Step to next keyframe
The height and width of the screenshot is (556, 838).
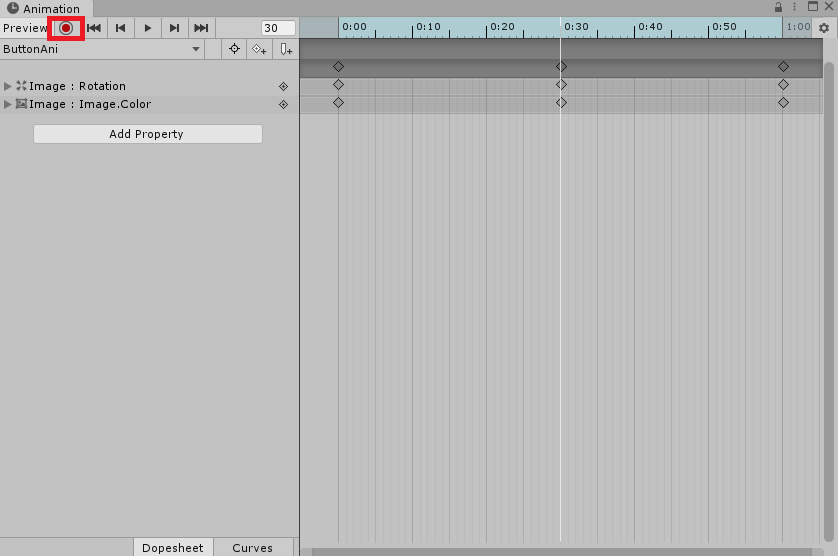[174, 28]
